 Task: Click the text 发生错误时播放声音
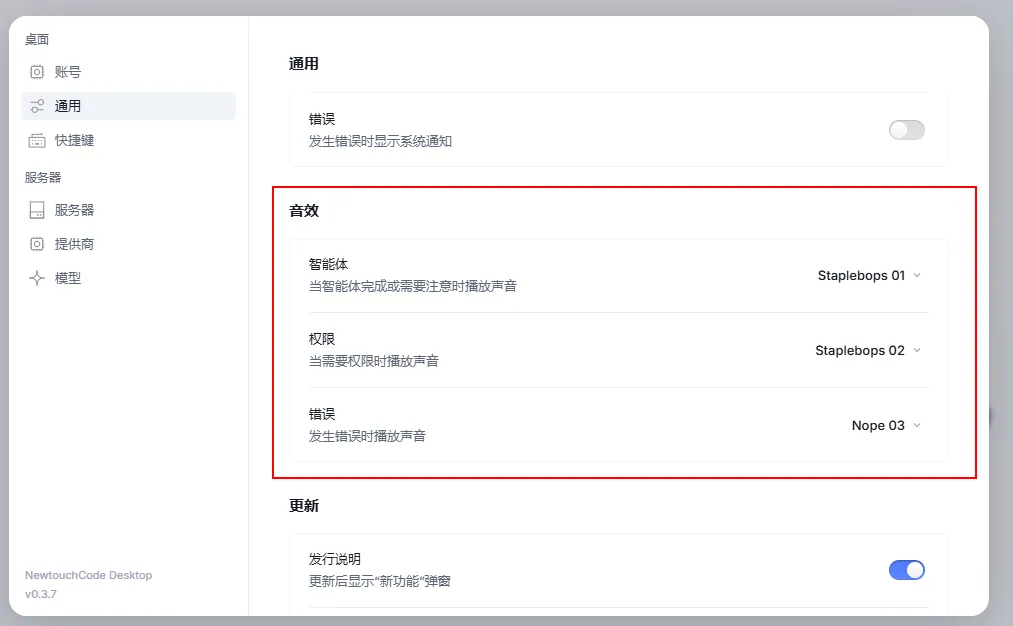pos(367,436)
